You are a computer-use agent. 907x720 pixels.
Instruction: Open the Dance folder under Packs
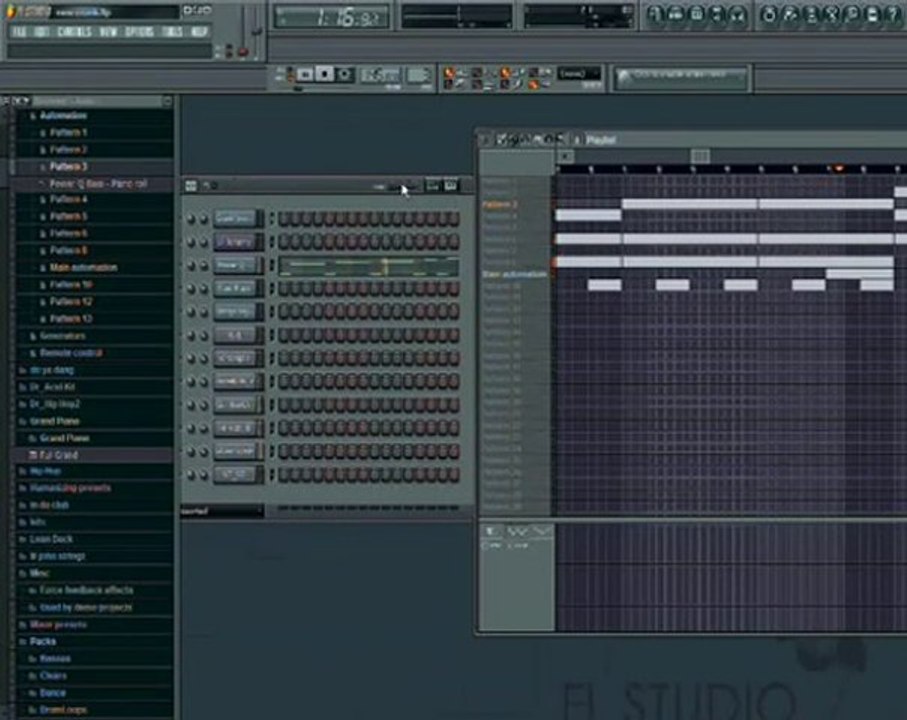52,693
